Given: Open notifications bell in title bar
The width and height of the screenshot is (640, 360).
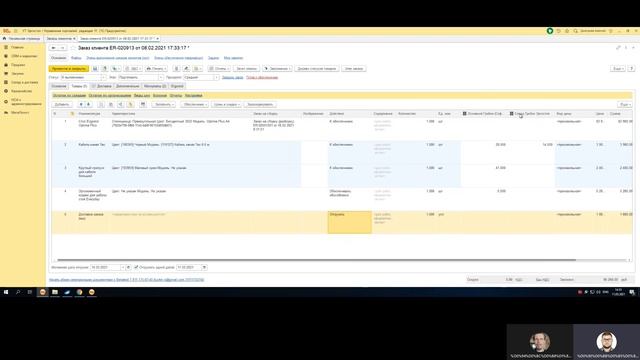Looking at the screenshot, I should tap(611, 31).
